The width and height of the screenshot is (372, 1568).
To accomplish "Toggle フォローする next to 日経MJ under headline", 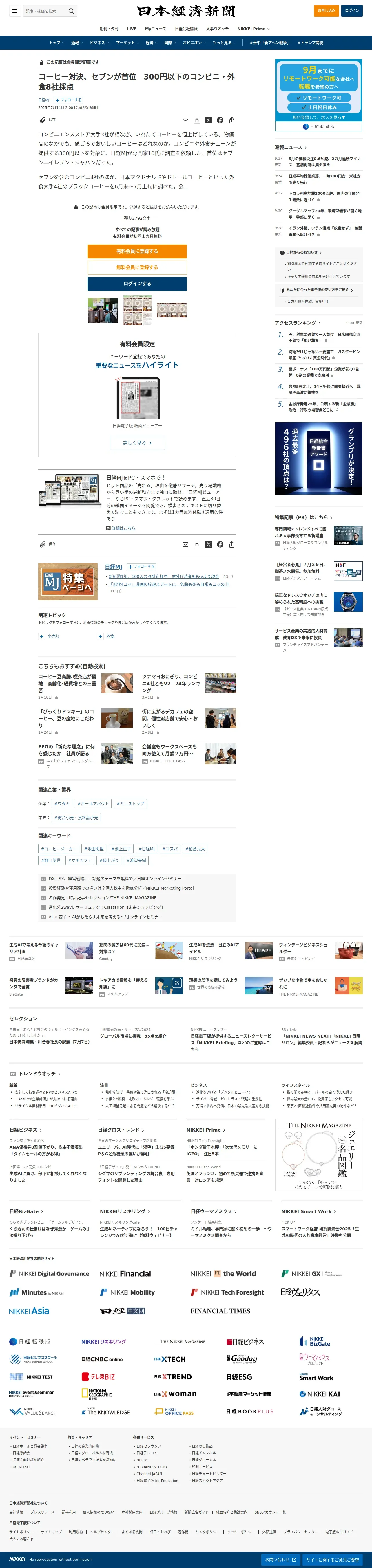I will 68,100.
